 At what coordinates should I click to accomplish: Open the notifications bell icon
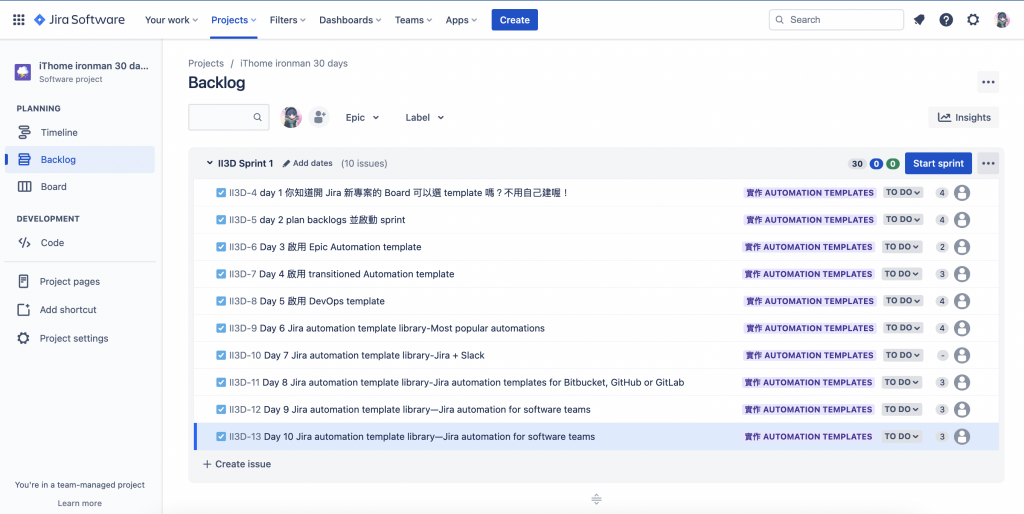919,20
